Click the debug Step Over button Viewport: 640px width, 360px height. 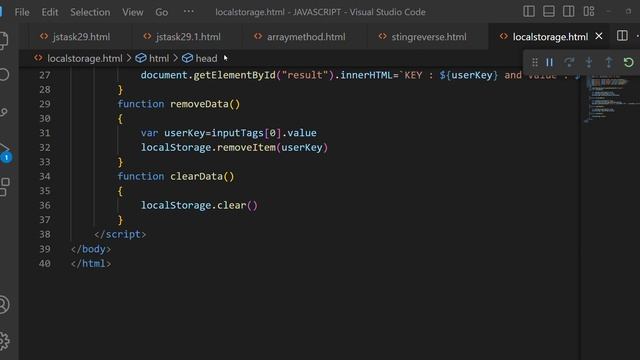pyautogui.click(x=569, y=62)
